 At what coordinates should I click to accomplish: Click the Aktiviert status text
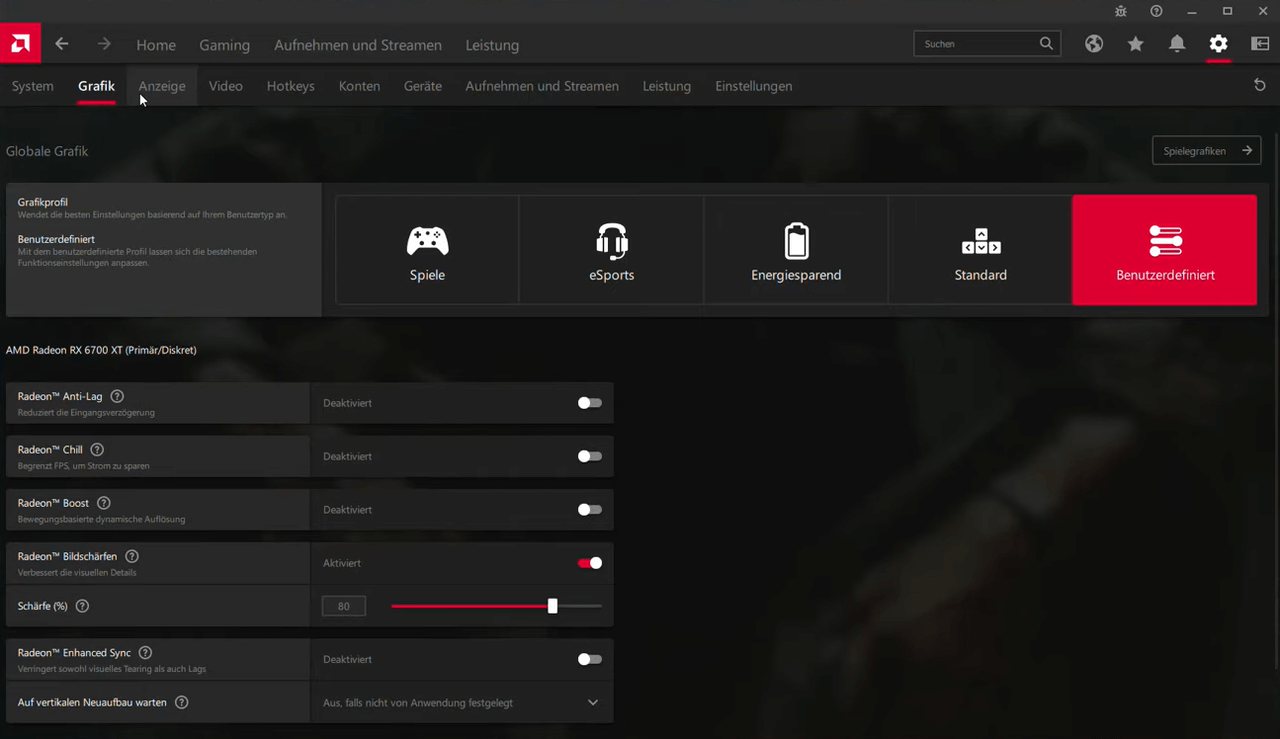pyautogui.click(x=342, y=563)
